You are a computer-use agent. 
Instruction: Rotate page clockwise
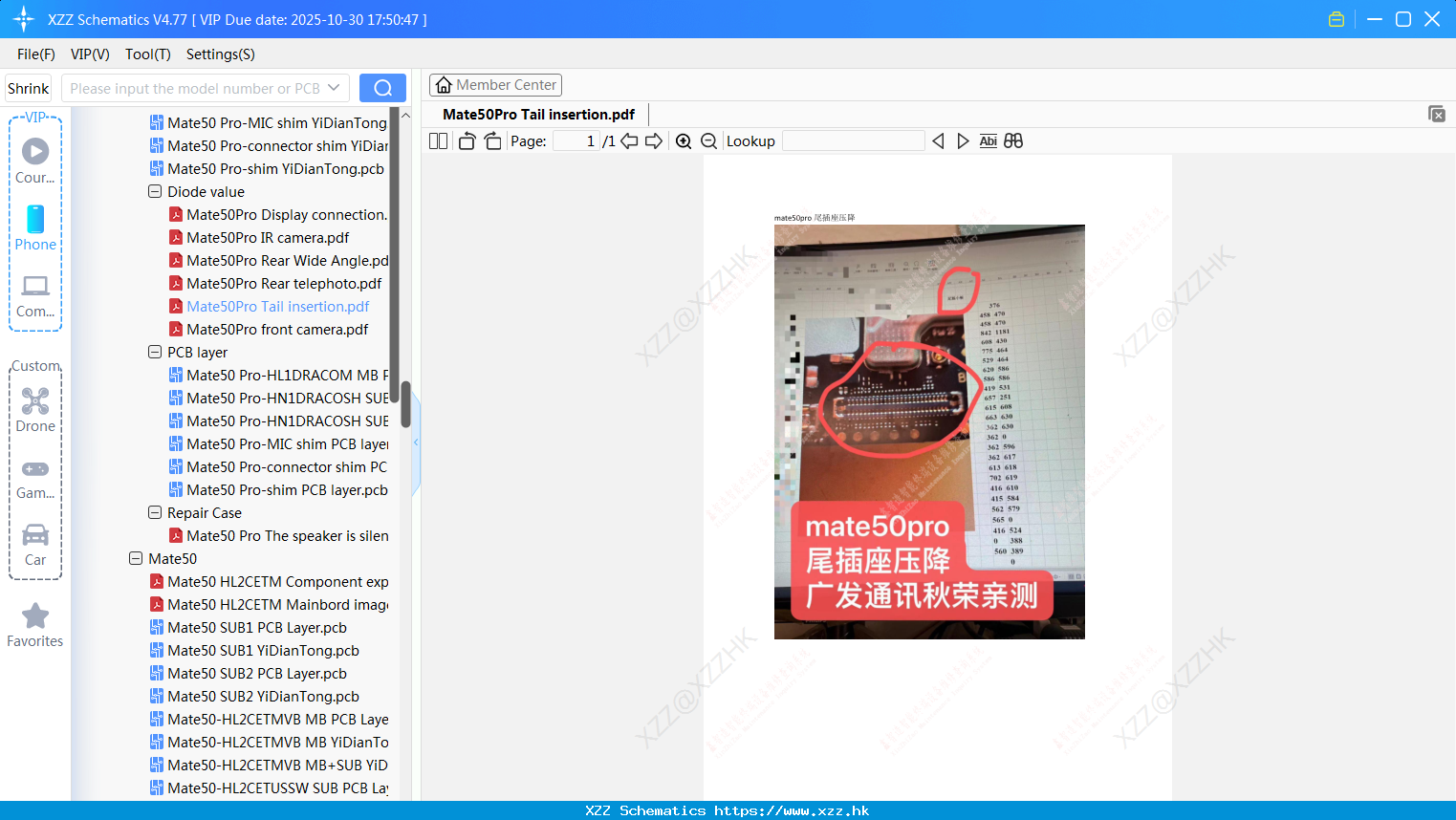(x=492, y=141)
